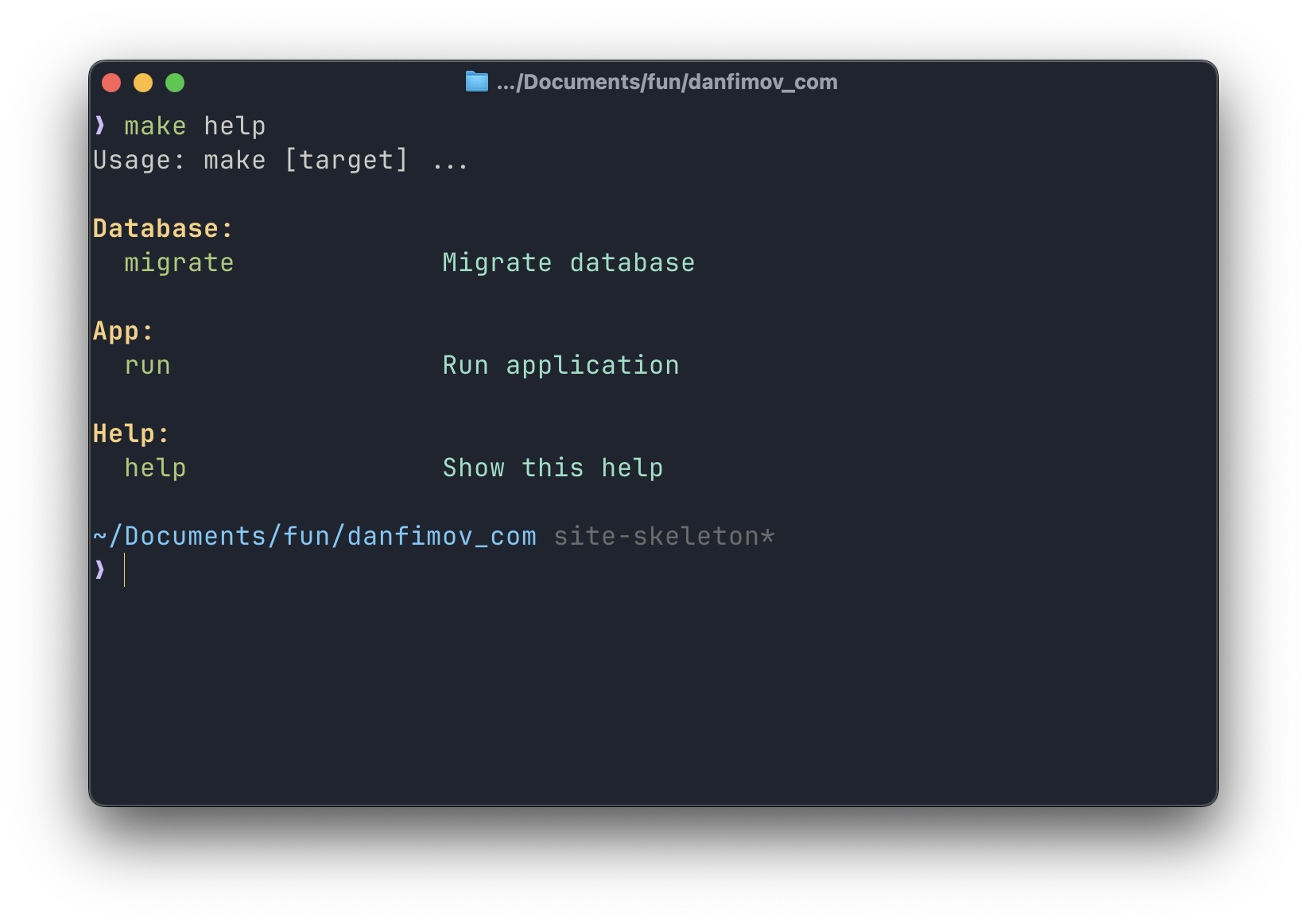1307x924 pixels.
Task: Click the 'site-skeleton*' git branch label
Action: [664, 536]
